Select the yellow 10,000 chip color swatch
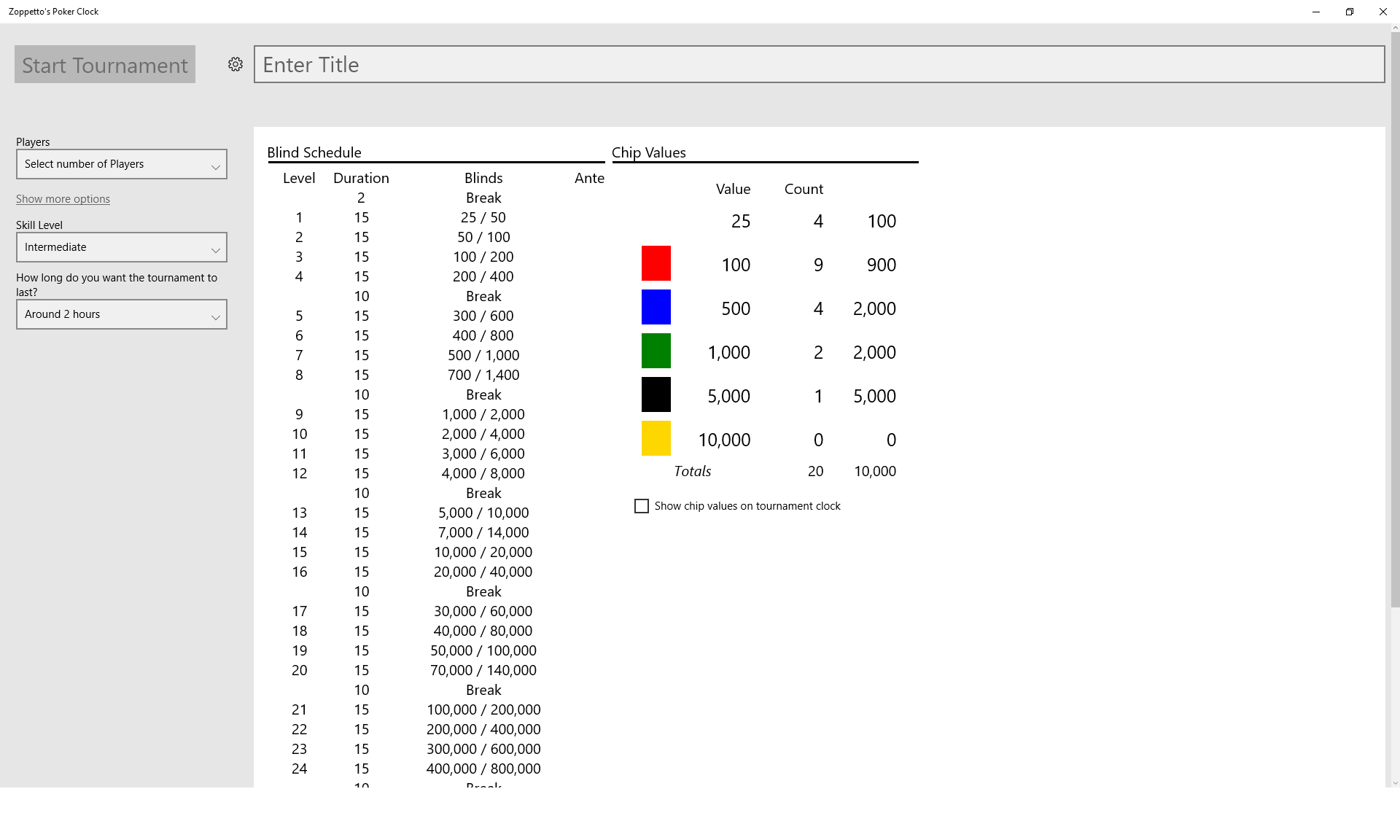This screenshot has width=1400, height=840. click(656, 438)
